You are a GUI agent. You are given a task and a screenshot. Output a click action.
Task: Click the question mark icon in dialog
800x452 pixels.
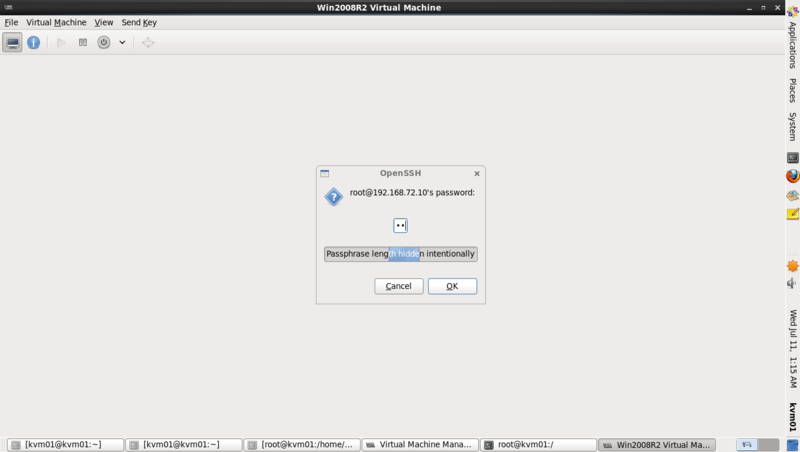click(x=334, y=197)
